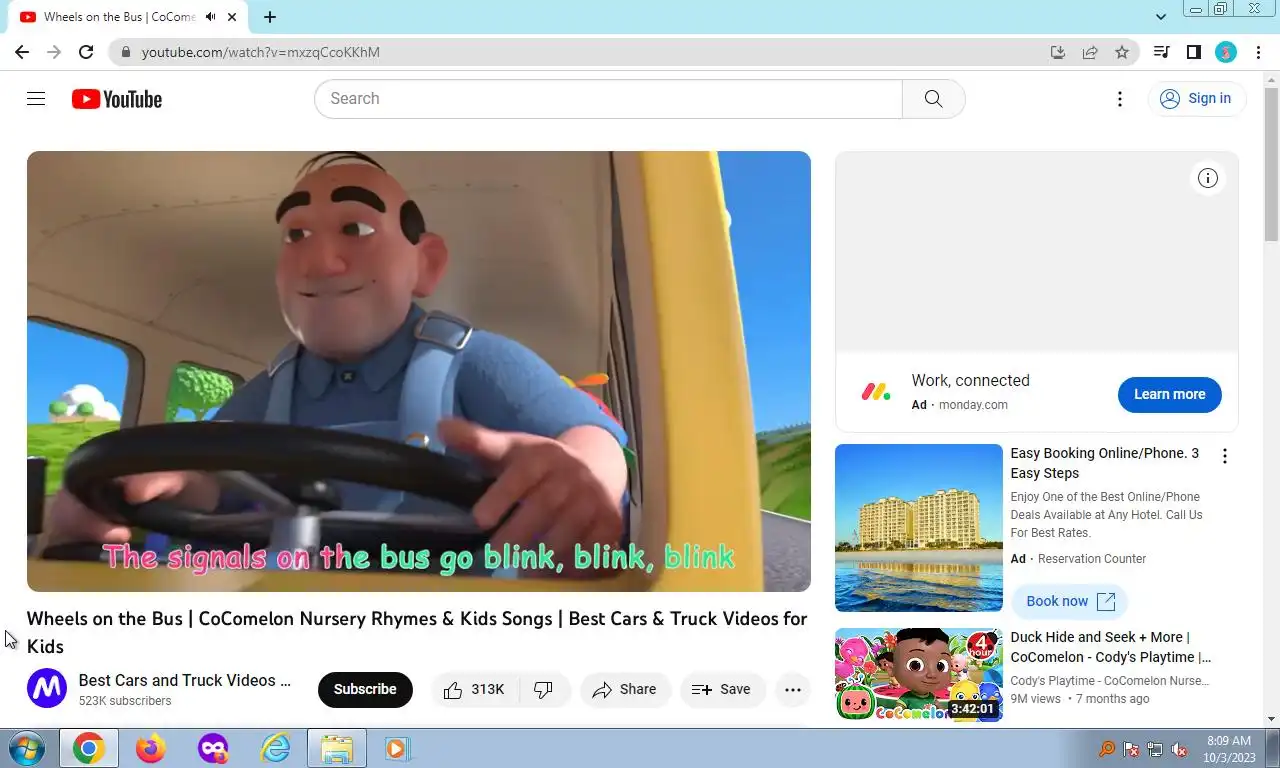Click Learn more on monday.com ad
Screen dimensions: 1280x768
(x=1169, y=394)
